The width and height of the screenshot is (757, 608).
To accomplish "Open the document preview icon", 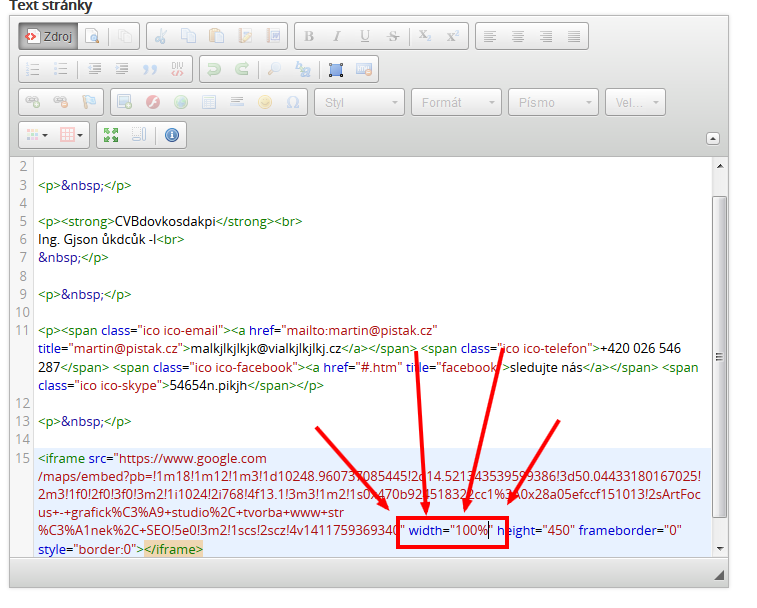I will 92,36.
